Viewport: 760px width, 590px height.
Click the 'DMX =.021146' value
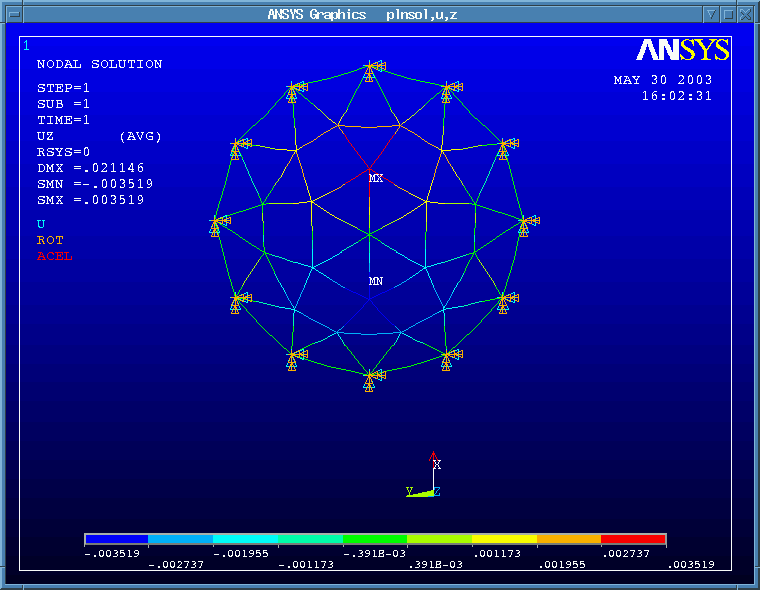click(91, 168)
